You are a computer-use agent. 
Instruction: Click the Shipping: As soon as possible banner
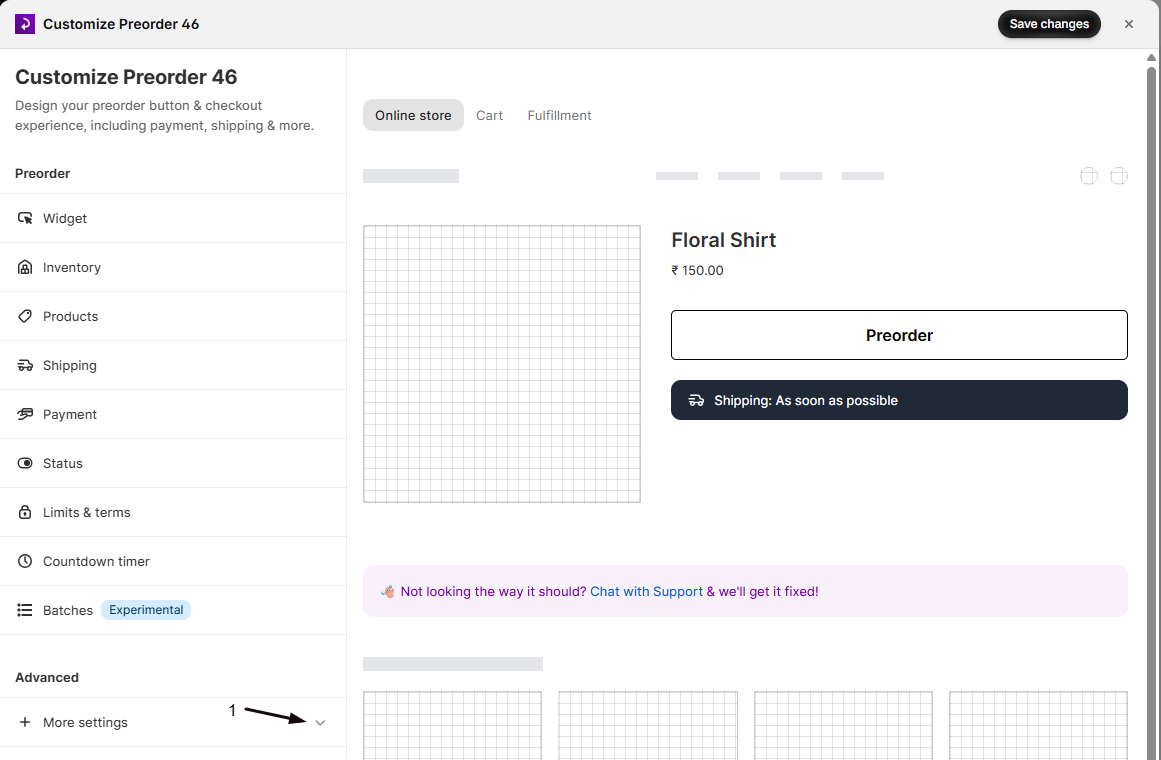coord(899,400)
